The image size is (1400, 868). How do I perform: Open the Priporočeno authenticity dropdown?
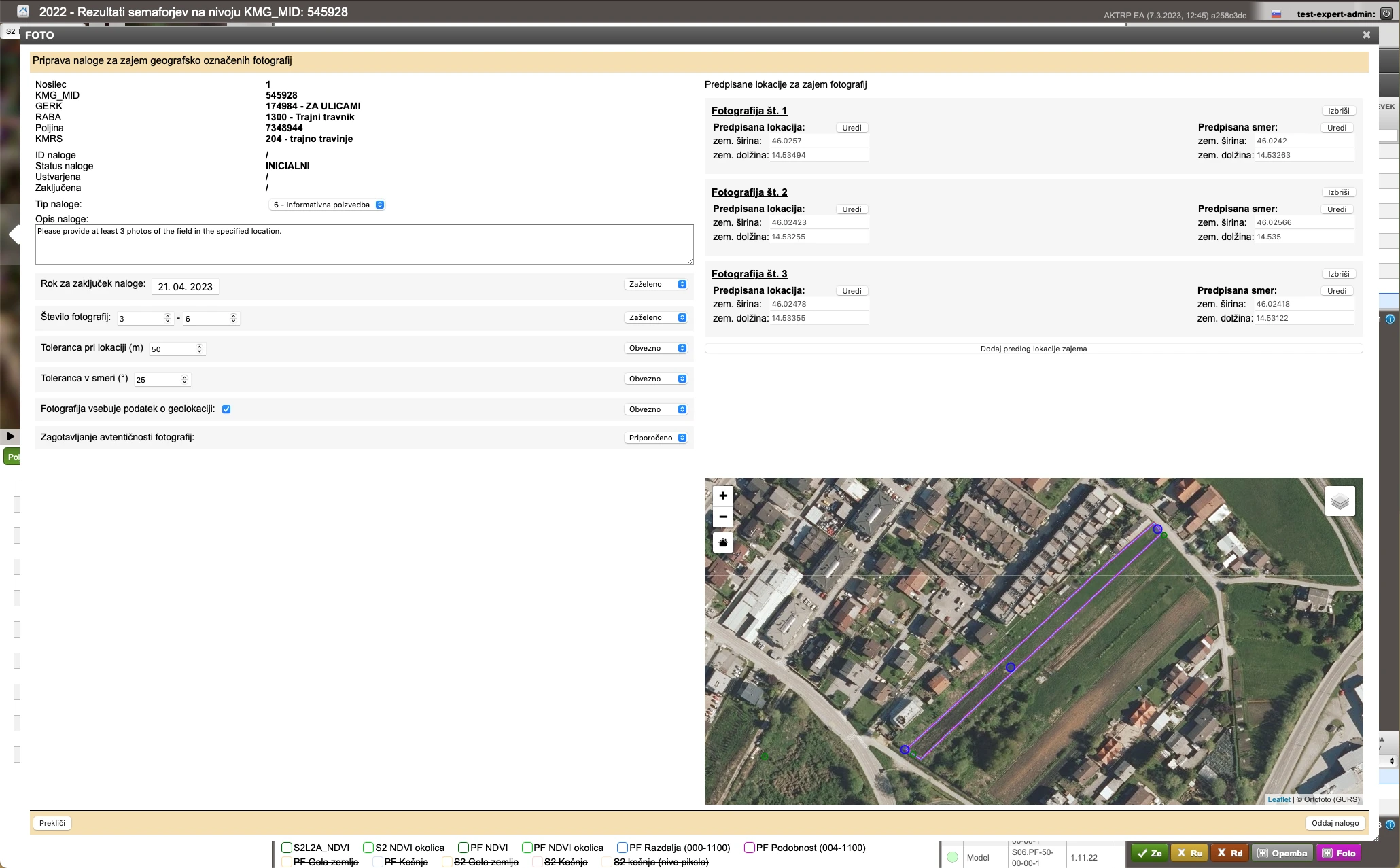(x=657, y=438)
